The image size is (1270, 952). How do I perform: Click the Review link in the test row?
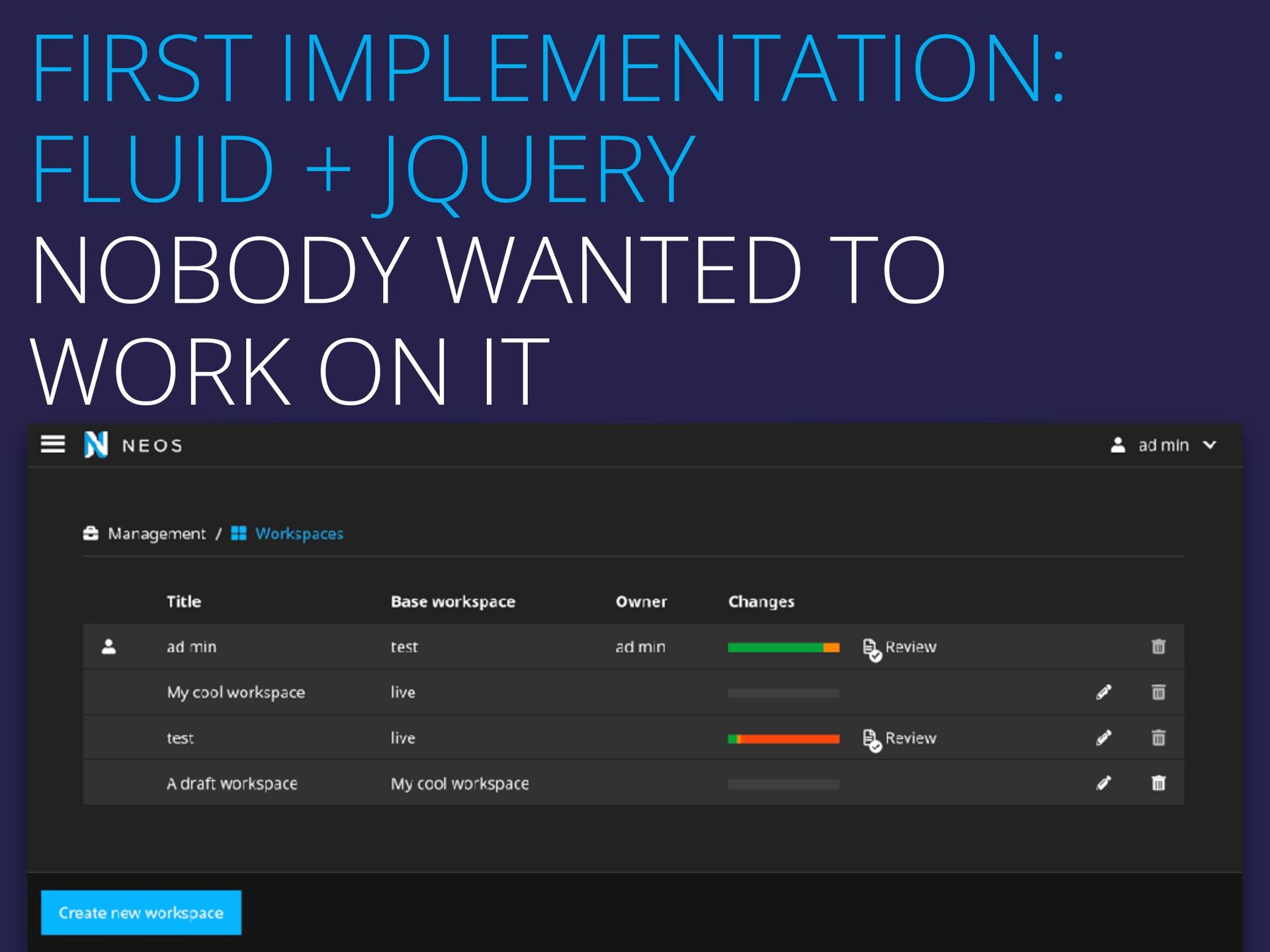click(911, 738)
